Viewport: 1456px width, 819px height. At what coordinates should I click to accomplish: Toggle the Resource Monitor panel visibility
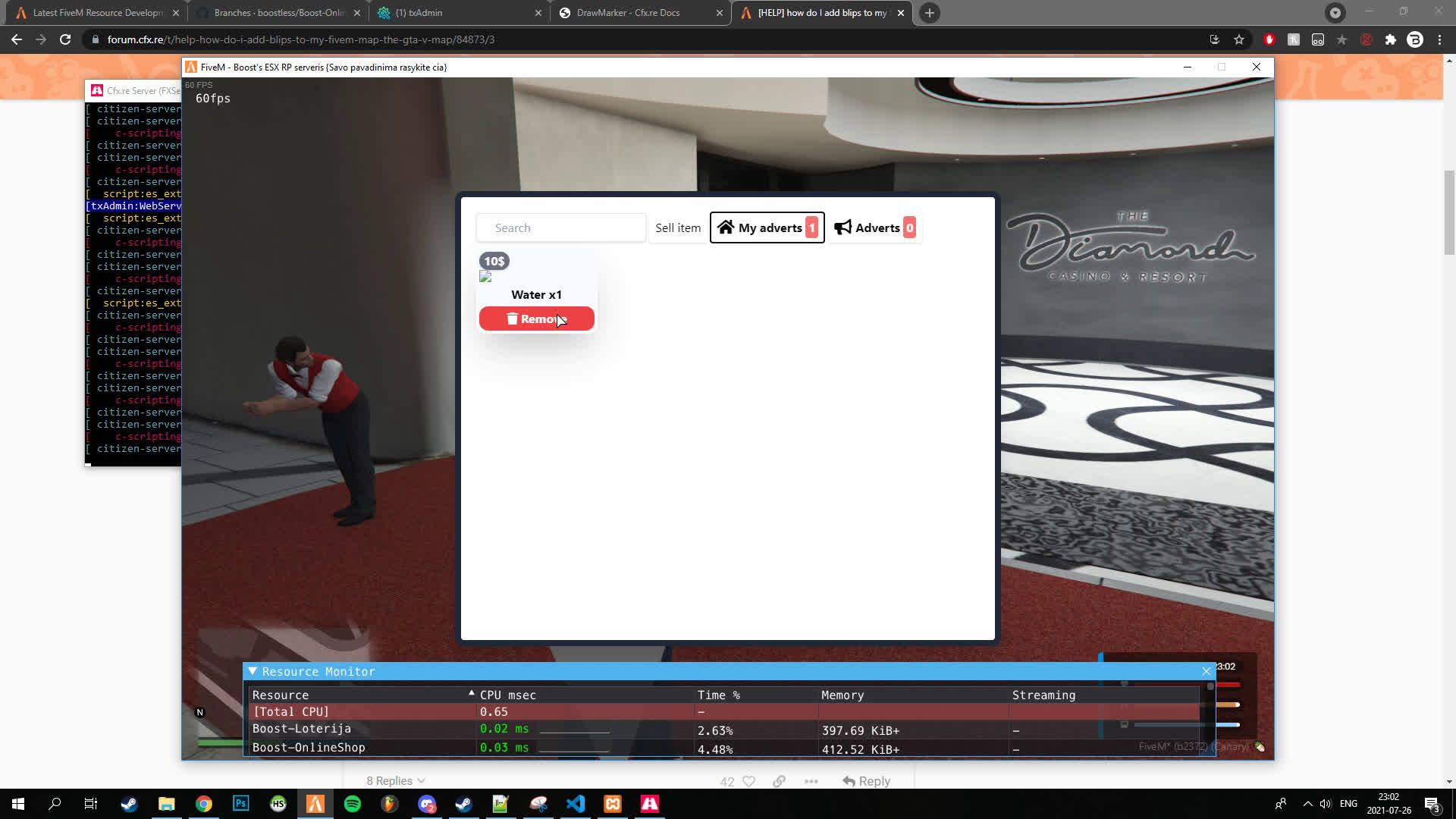pyautogui.click(x=253, y=671)
